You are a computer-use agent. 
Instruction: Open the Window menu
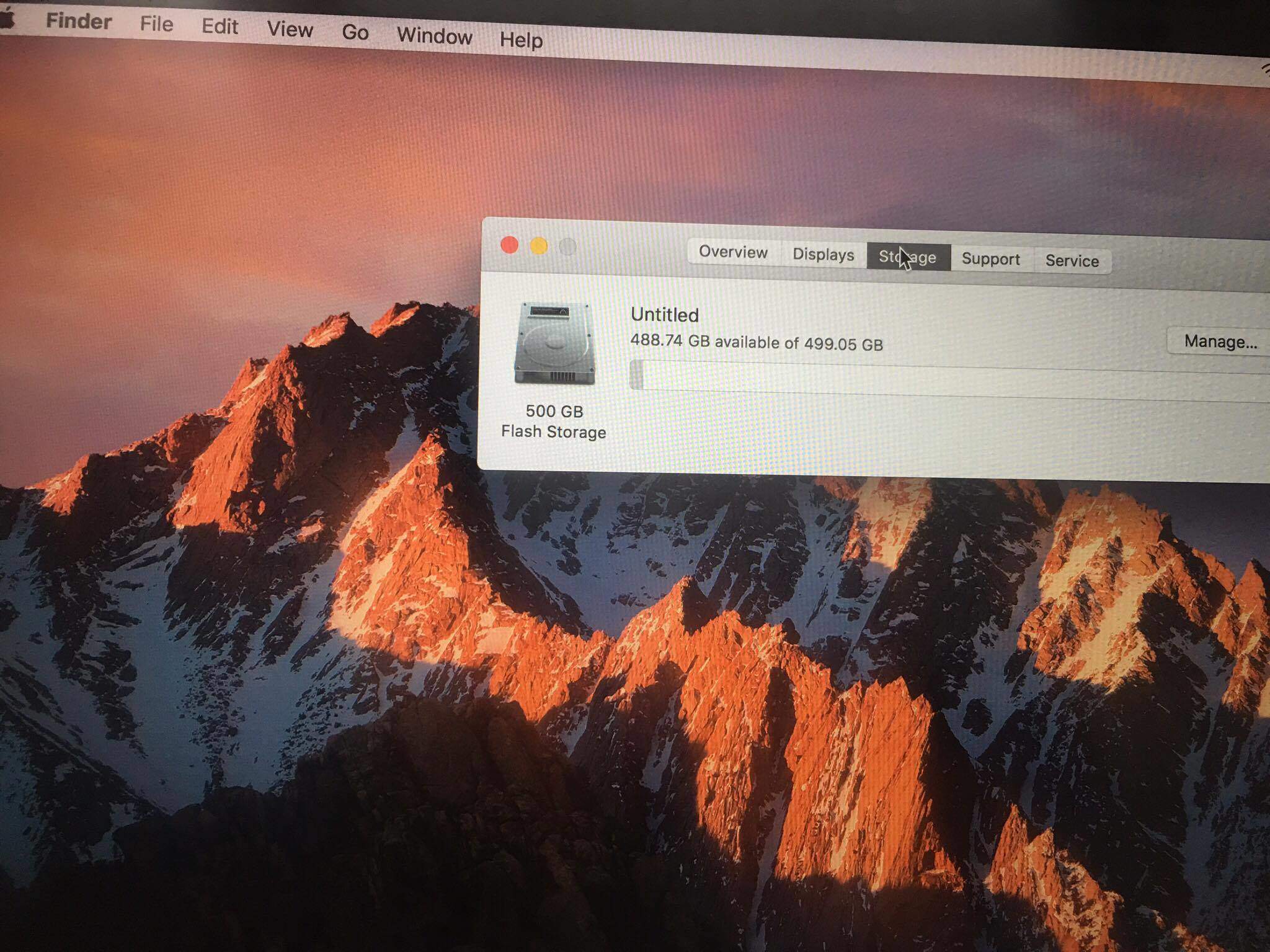click(x=435, y=36)
